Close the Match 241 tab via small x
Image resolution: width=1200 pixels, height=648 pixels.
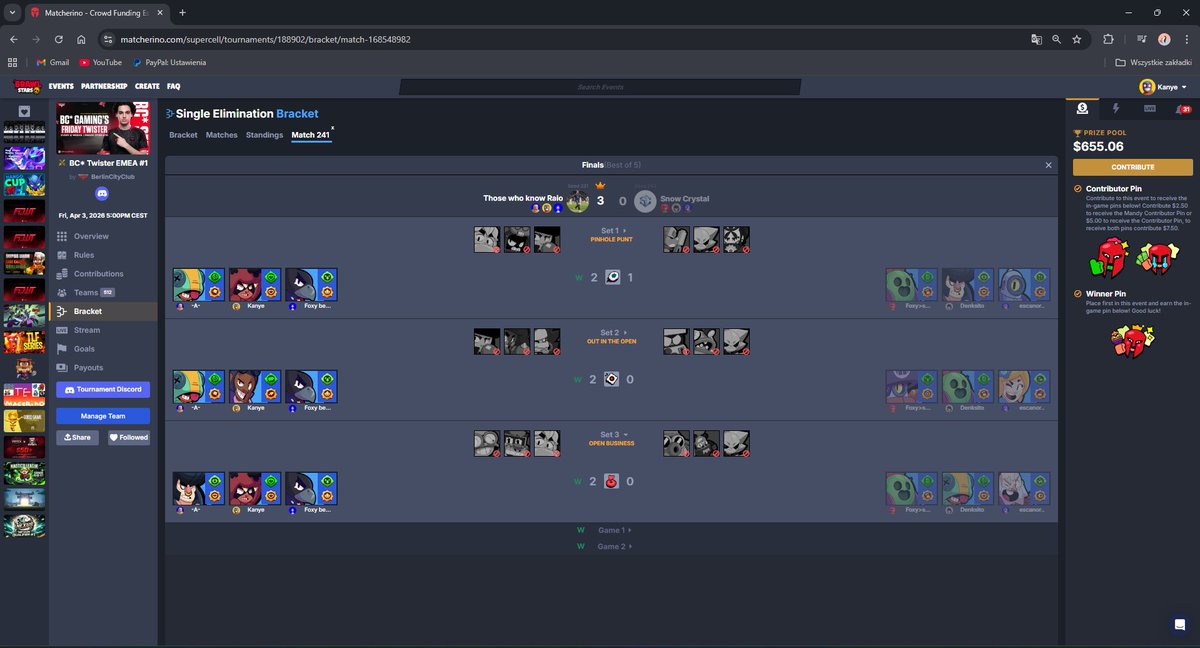click(x=332, y=128)
